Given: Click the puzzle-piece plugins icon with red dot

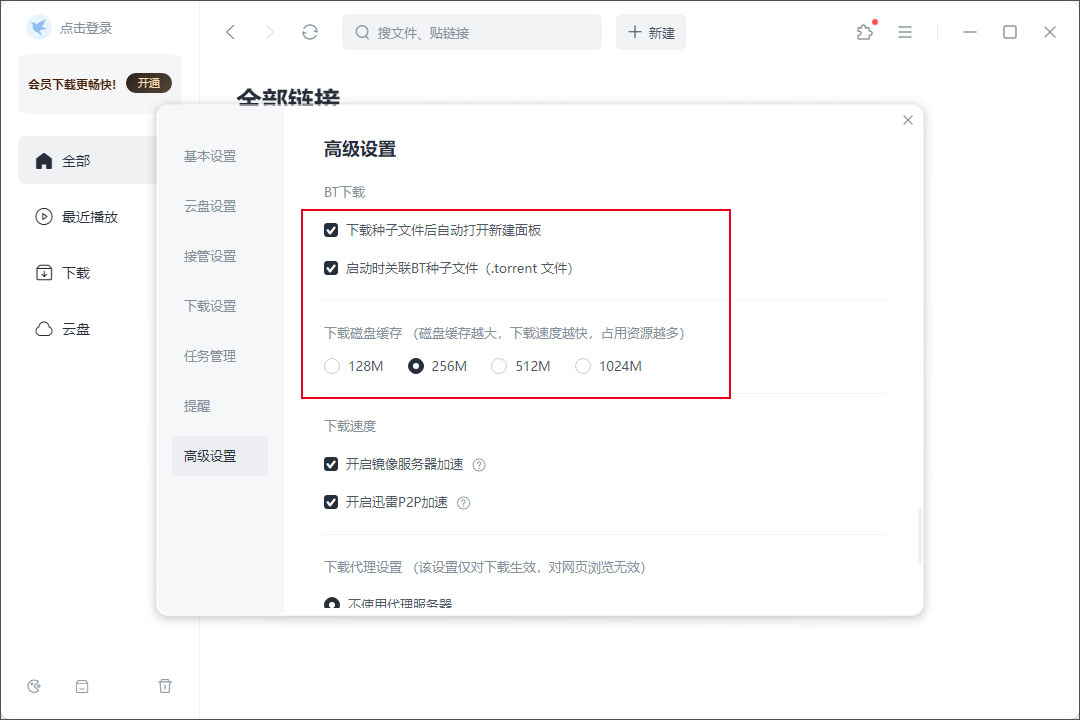Looking at the screenshot, I should click(864, 32).
